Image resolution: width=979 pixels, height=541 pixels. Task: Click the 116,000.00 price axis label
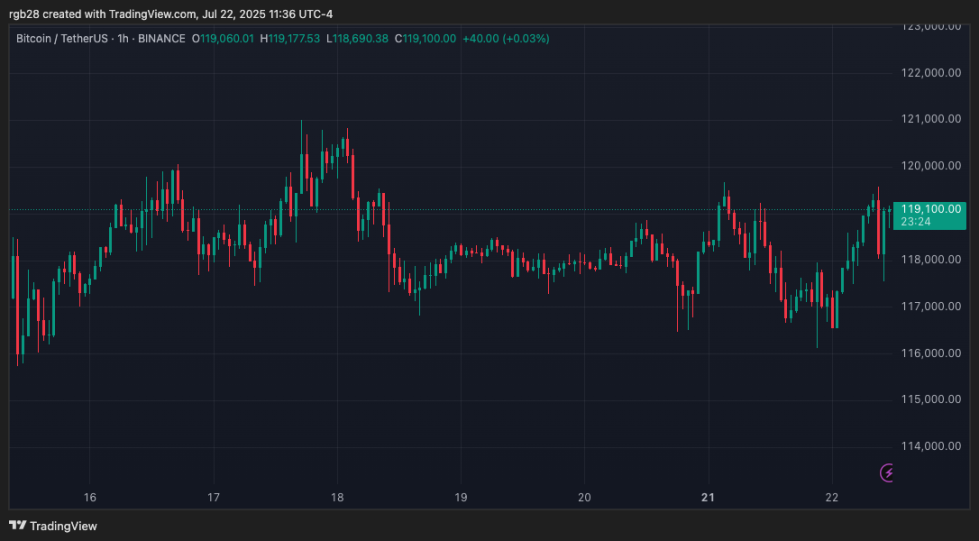click(930, 353)
